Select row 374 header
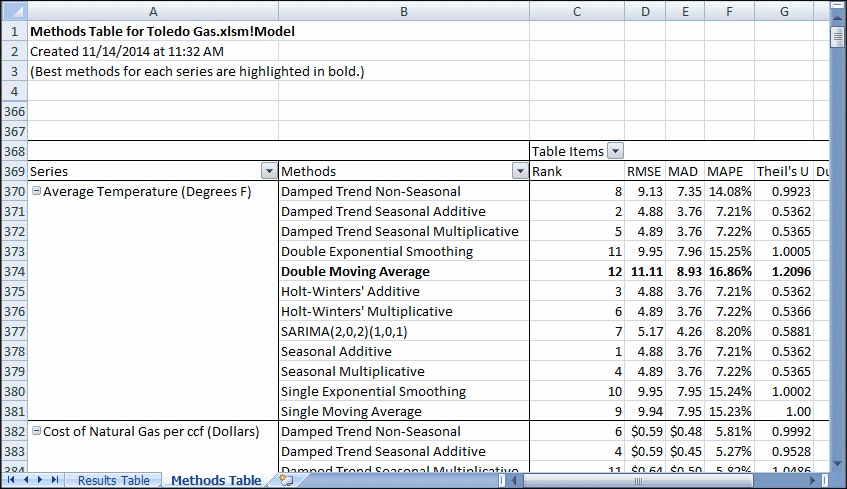Viewport: 847px width, 489px height. [x=14, y=271]
